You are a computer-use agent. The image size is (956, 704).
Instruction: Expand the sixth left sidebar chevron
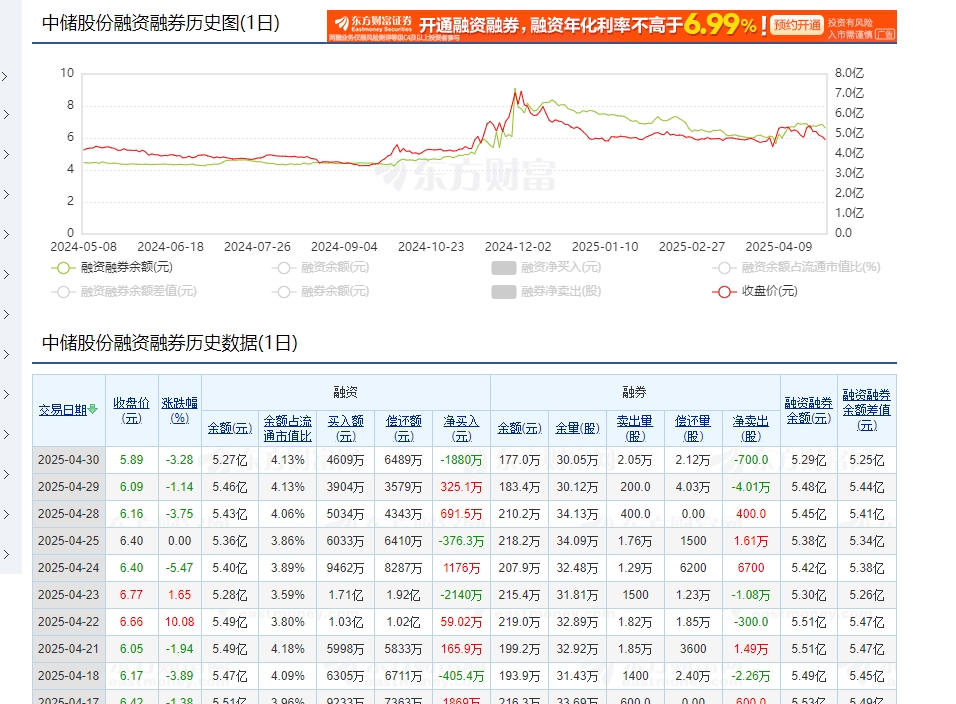tap(5, 274)
